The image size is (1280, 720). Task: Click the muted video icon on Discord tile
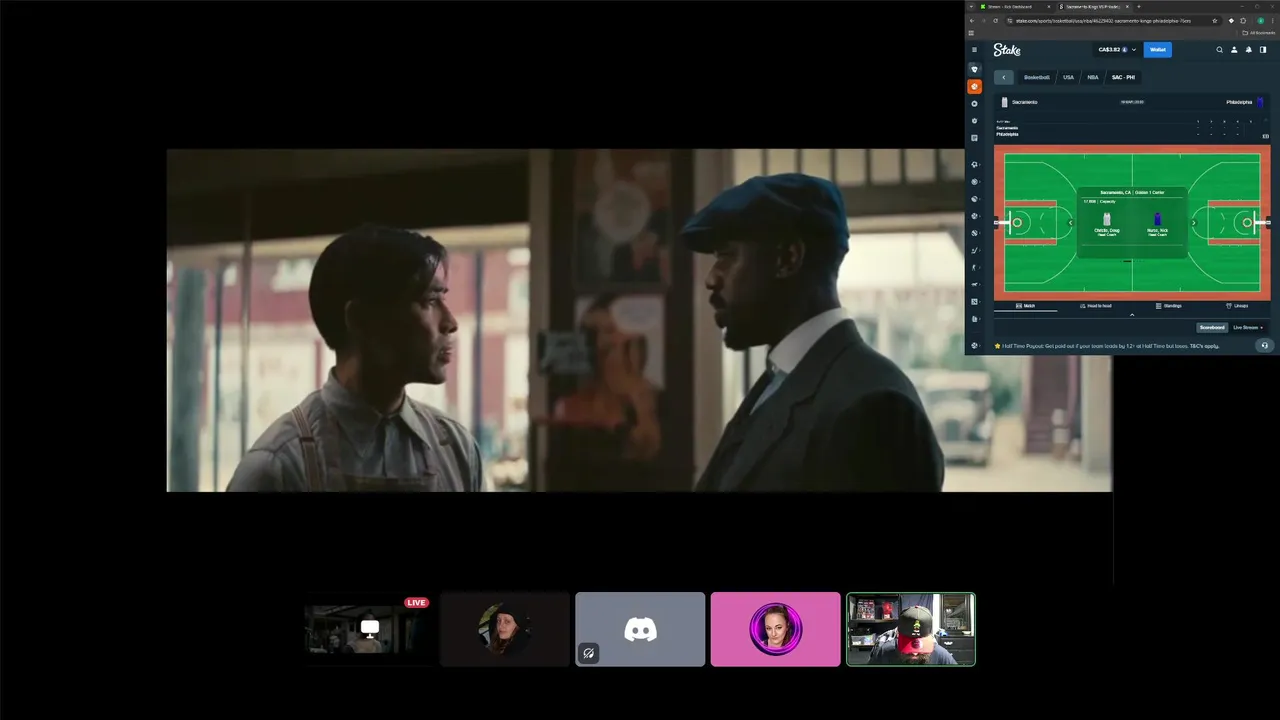pos(588,653)
